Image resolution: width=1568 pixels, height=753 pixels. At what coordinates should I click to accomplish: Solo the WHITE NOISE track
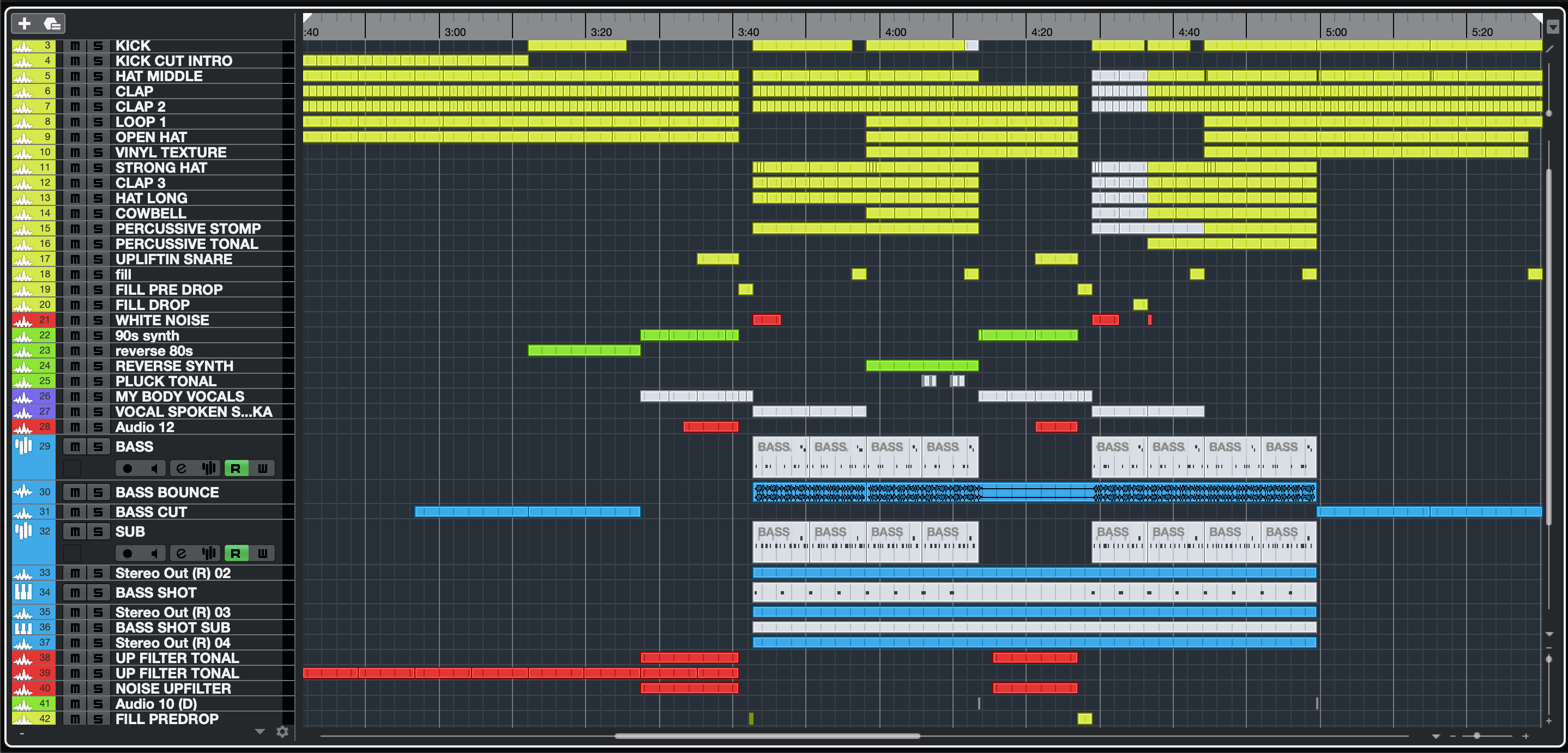click(x=98, y=320)
